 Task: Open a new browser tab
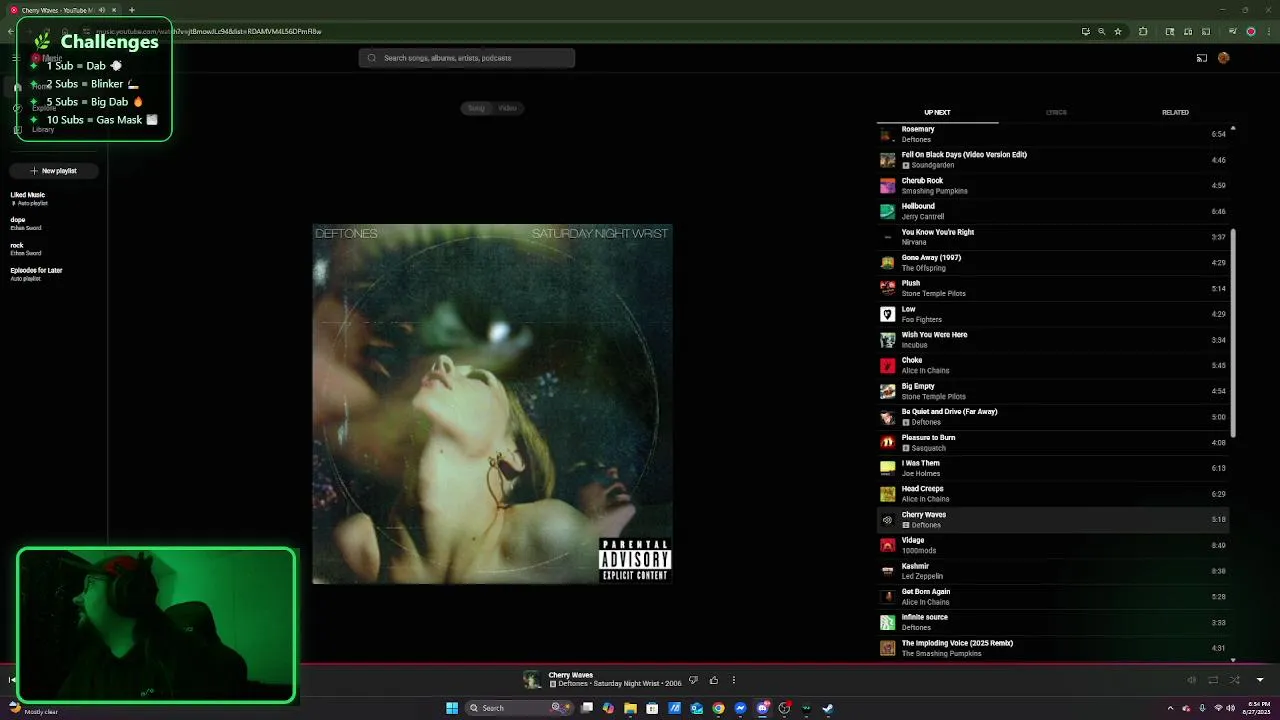coord(131,10)
